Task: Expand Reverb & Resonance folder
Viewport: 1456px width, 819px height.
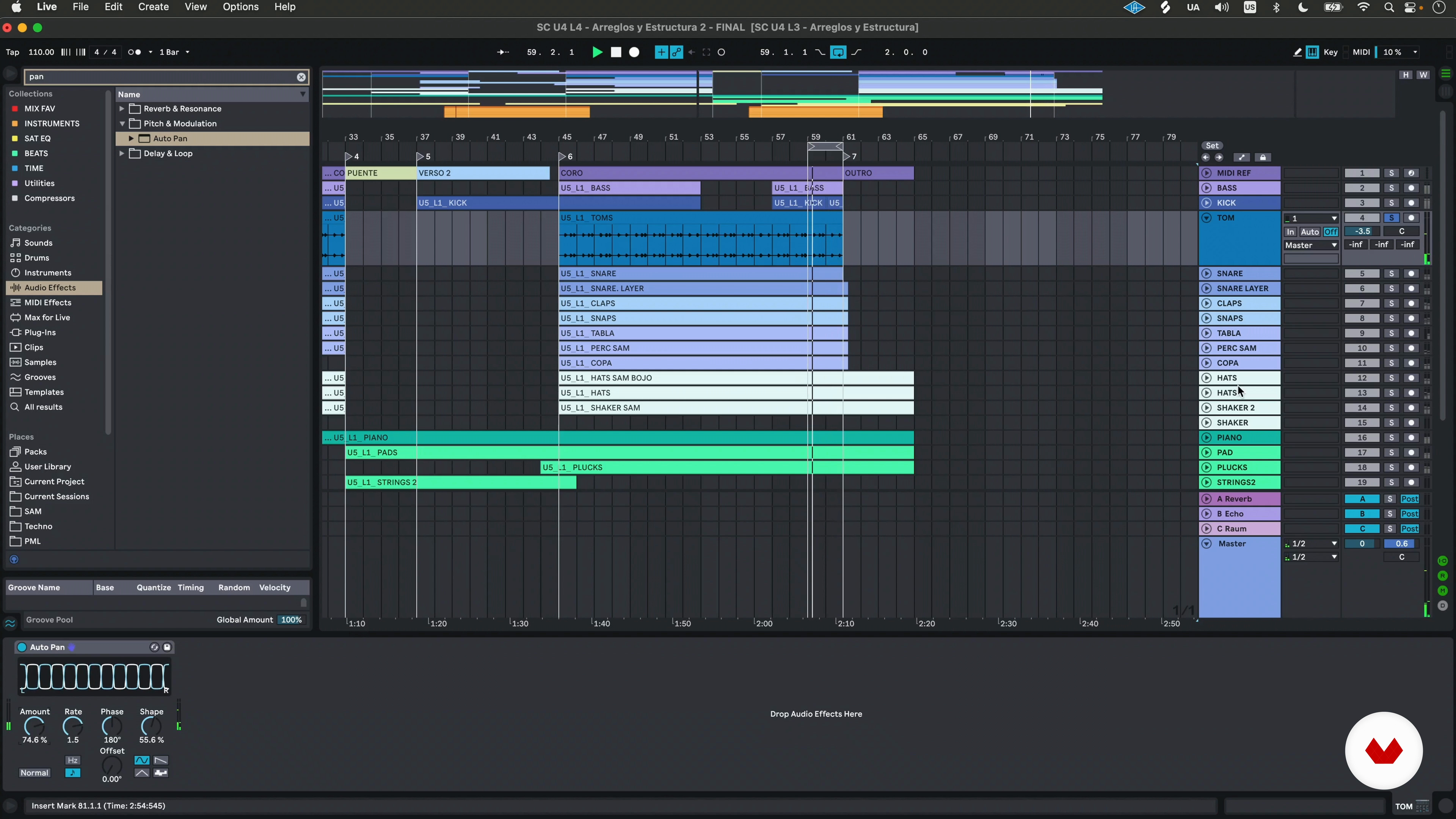Action: coord(121,108)
